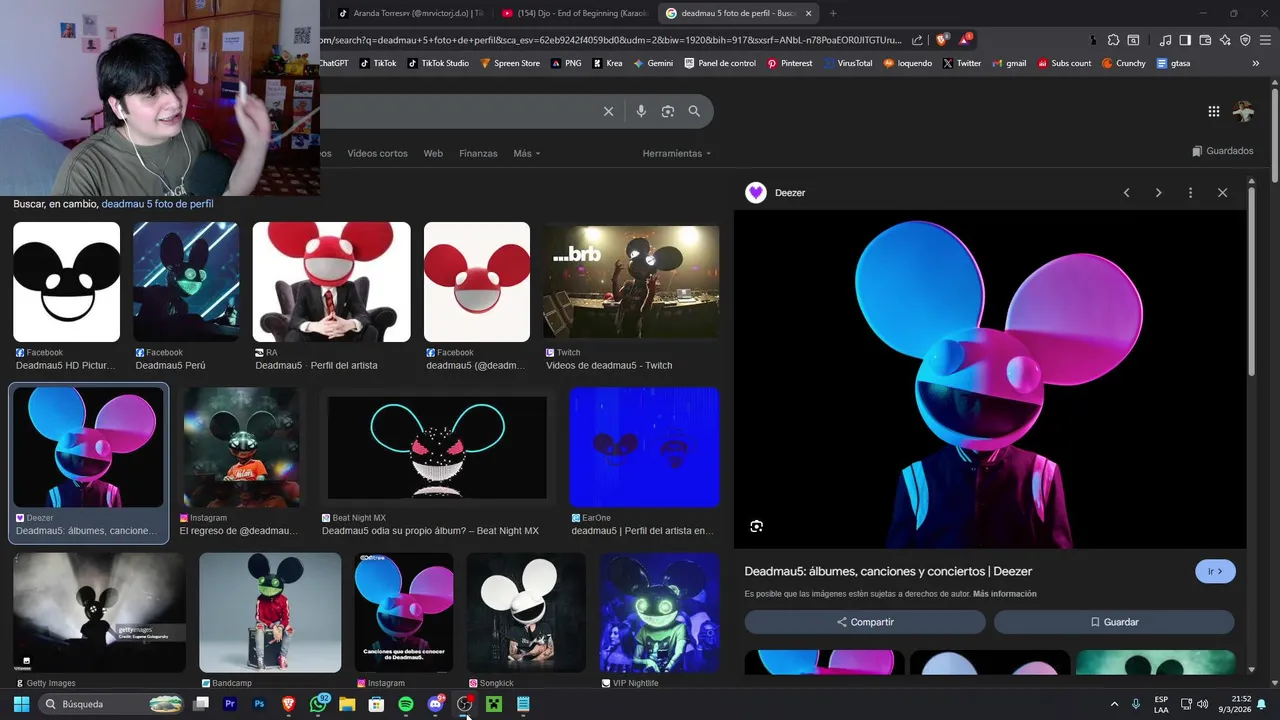The image size is (1280, 720).
Task: Switch to the Djo End of Beginning tab
Action: 574,13
